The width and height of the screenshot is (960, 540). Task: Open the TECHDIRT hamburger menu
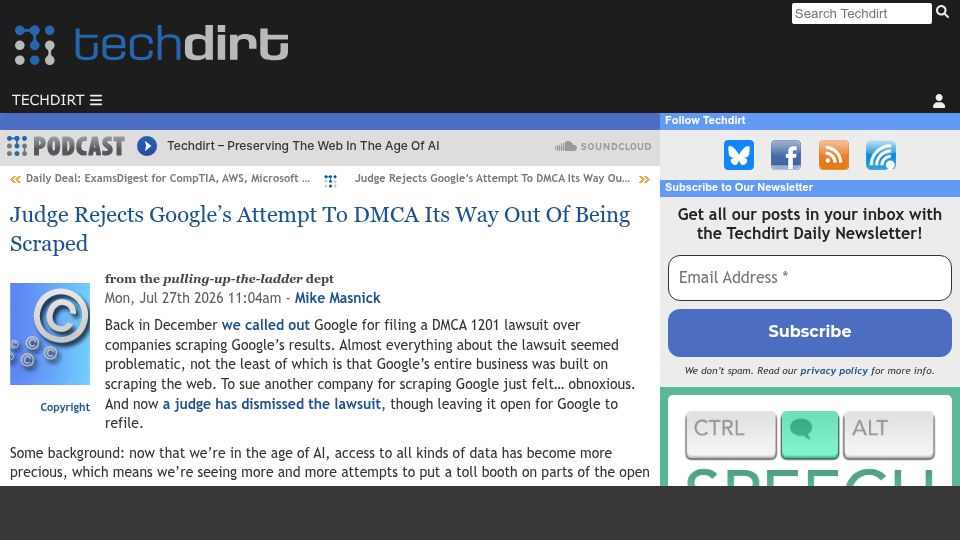click(57, 100)
